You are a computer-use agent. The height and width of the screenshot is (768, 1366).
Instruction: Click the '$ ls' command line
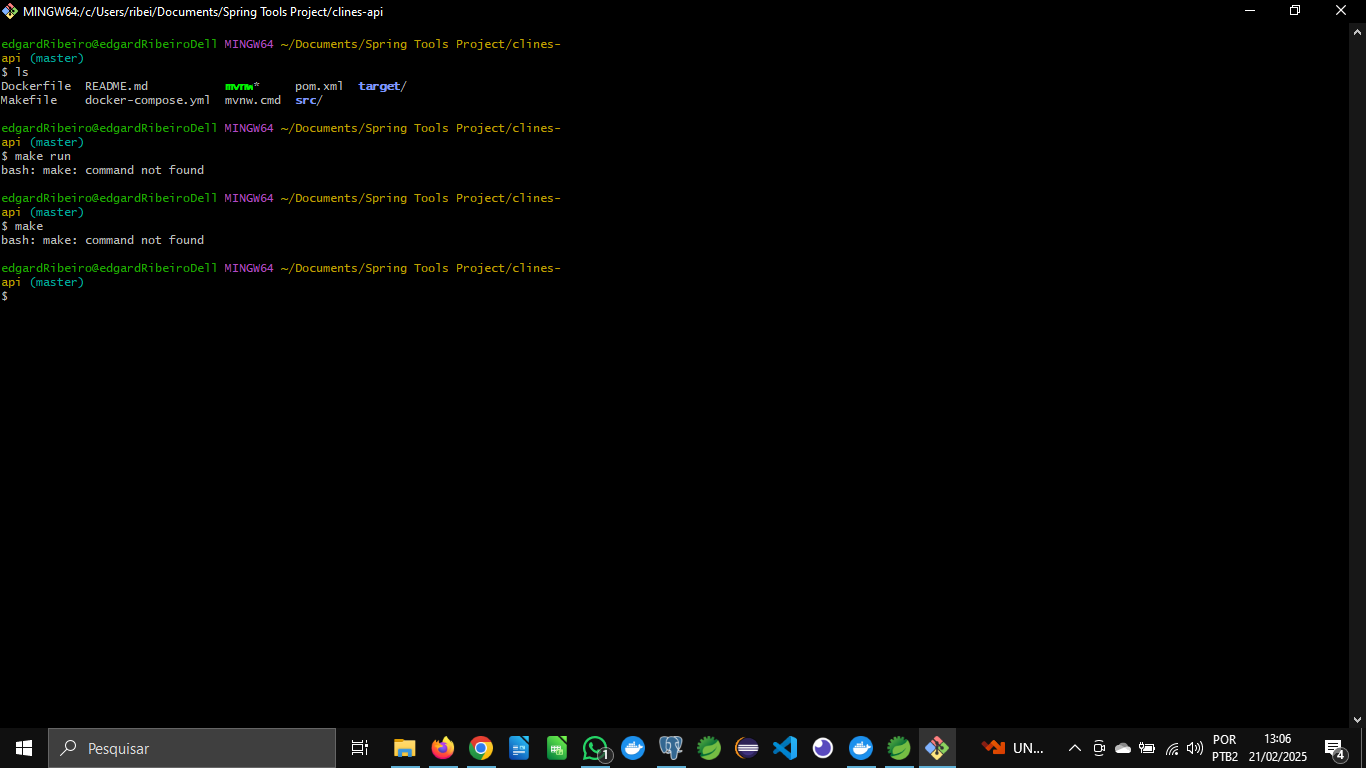click(15, 72)
